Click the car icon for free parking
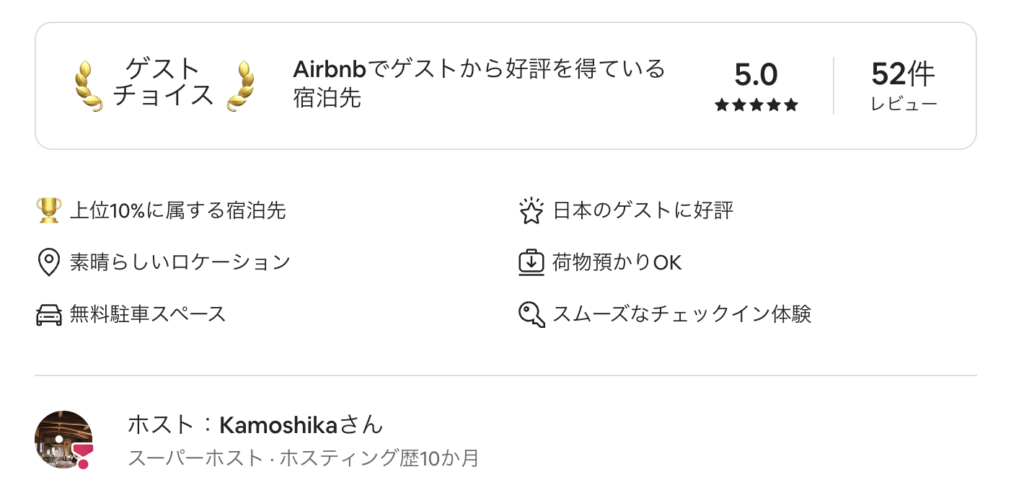 click(48, 314)
